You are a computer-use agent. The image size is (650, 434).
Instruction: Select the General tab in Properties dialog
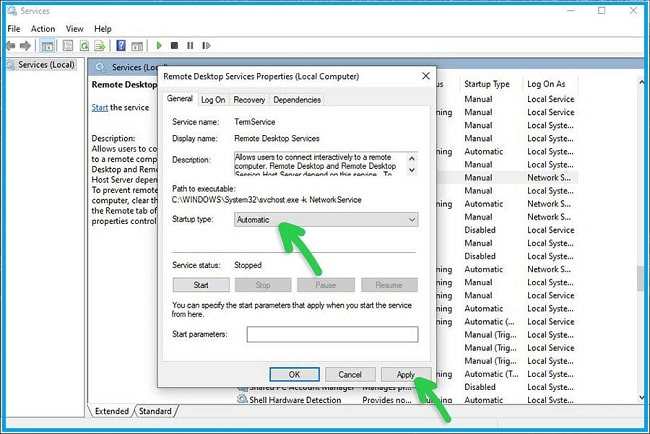(x=180, y=99)
